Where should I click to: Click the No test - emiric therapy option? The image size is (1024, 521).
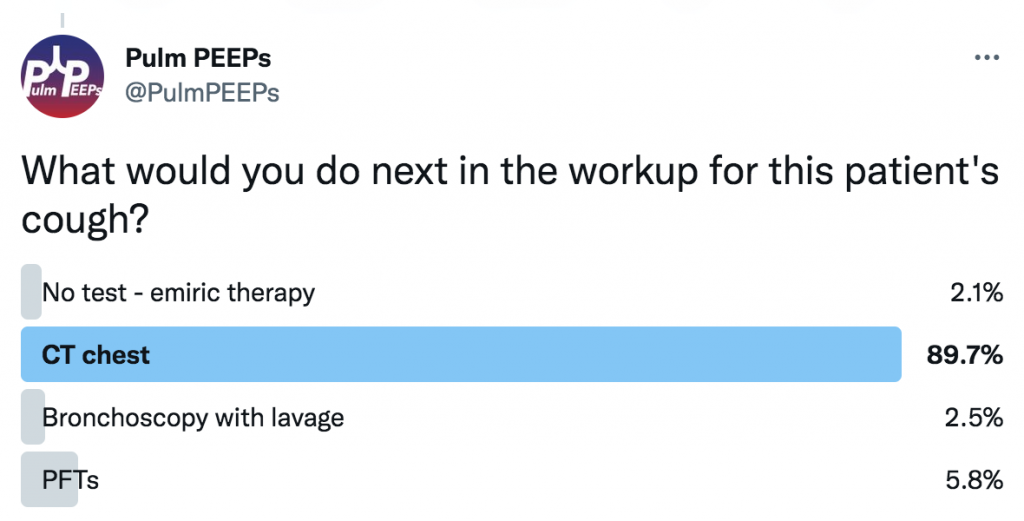point(178,292)
